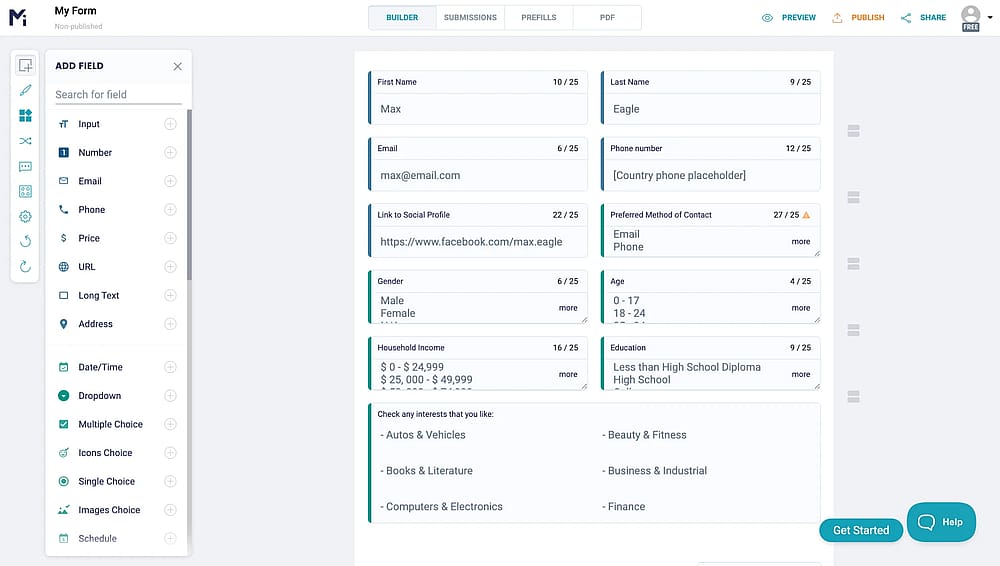Click the My Form title
This screenshot has height=566, width=1000.
click(x=75, y=11)
